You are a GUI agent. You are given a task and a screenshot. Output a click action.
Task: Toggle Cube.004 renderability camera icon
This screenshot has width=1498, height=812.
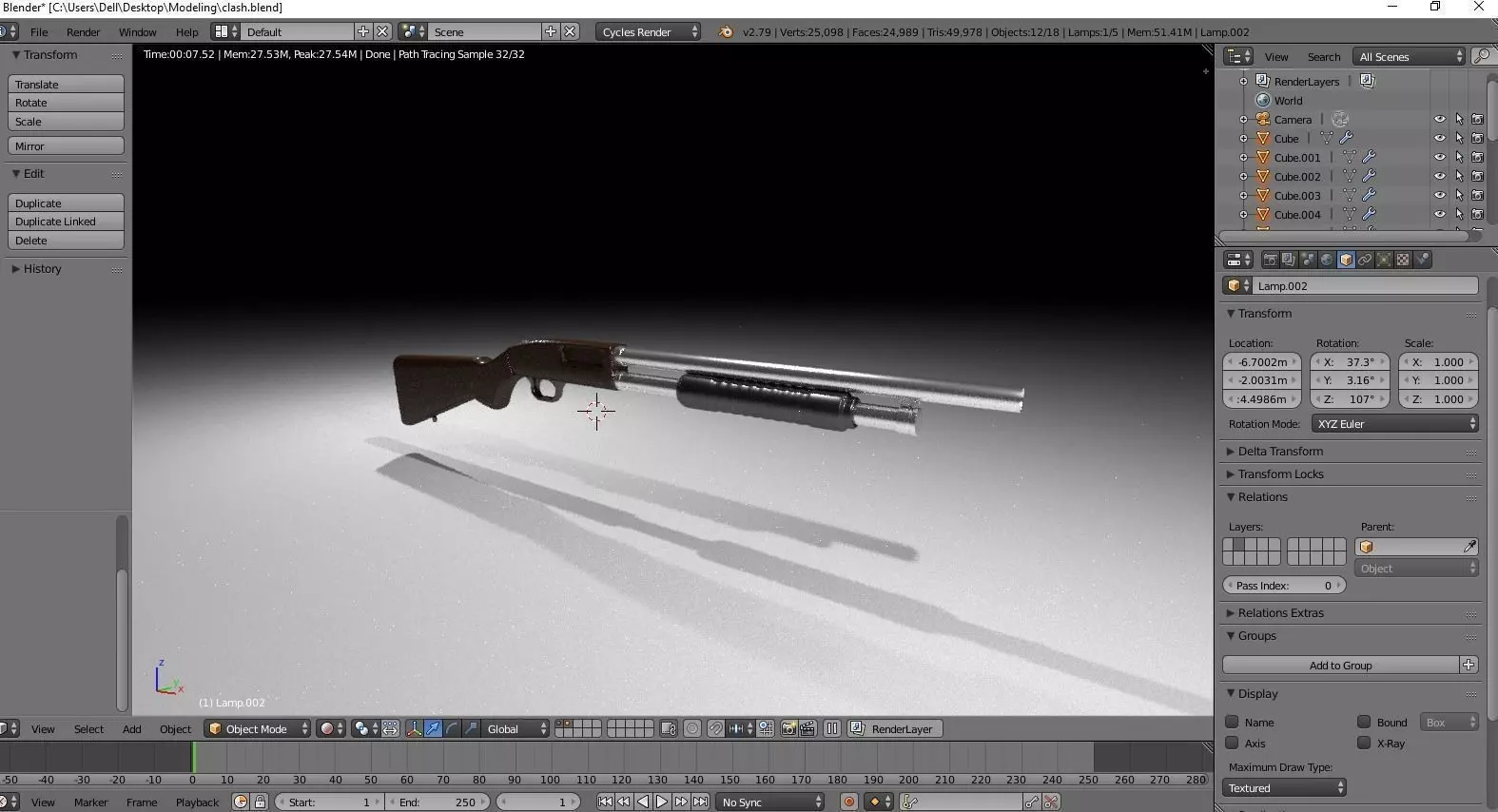(1477, 214)
